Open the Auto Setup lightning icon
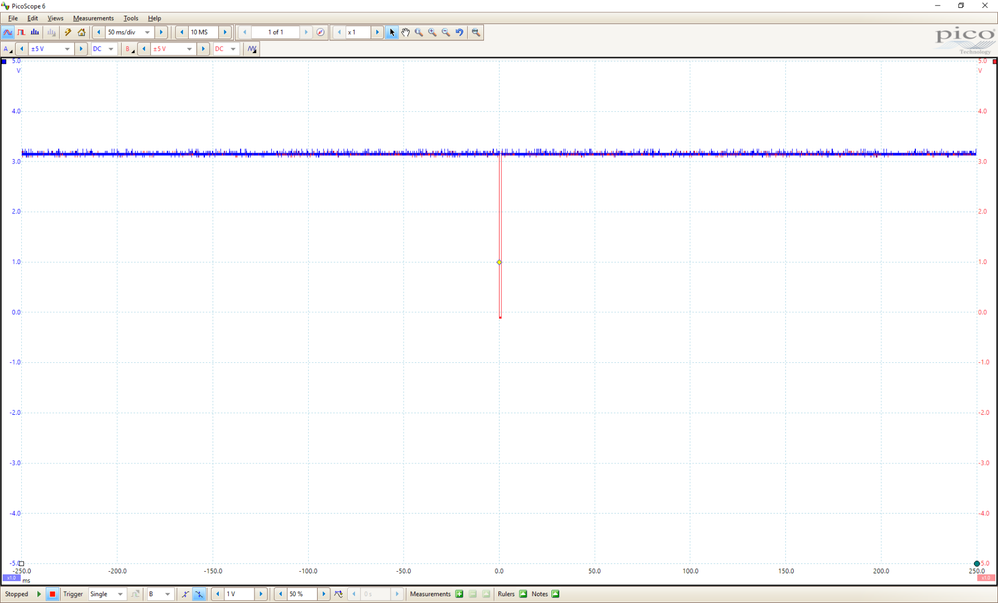This screenshot has height=603, width=998. pyautogui.click(x=67, y=32)
